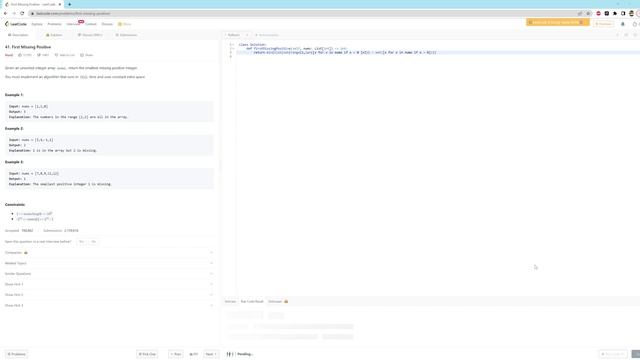Expand the Related Topics section

pyautogui.click(x=109, y=263)
